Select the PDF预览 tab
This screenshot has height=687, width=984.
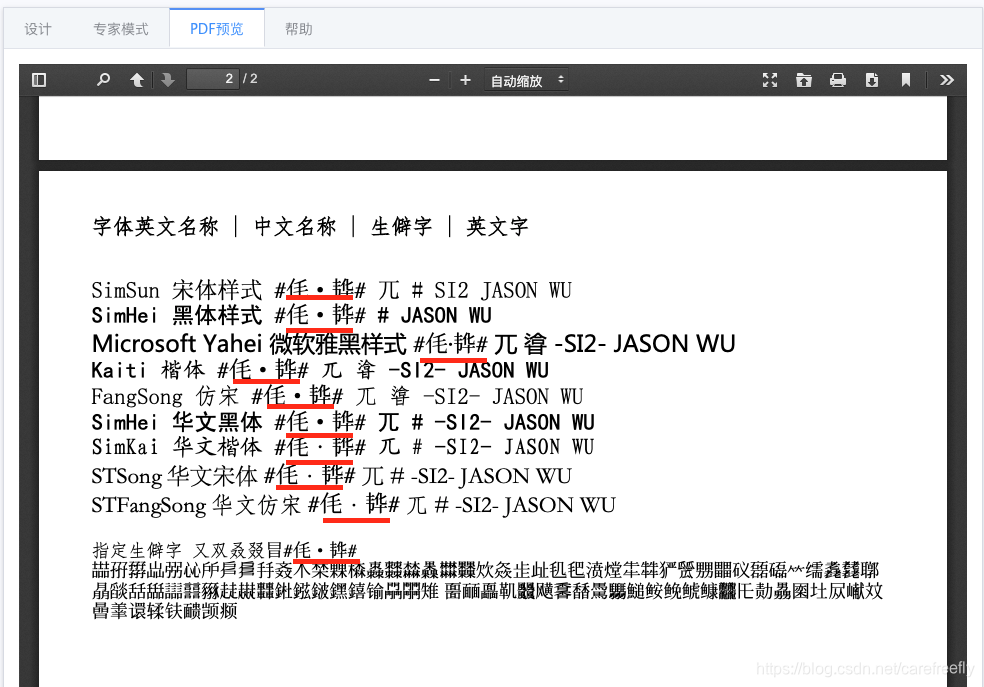(x=217, y=29)
